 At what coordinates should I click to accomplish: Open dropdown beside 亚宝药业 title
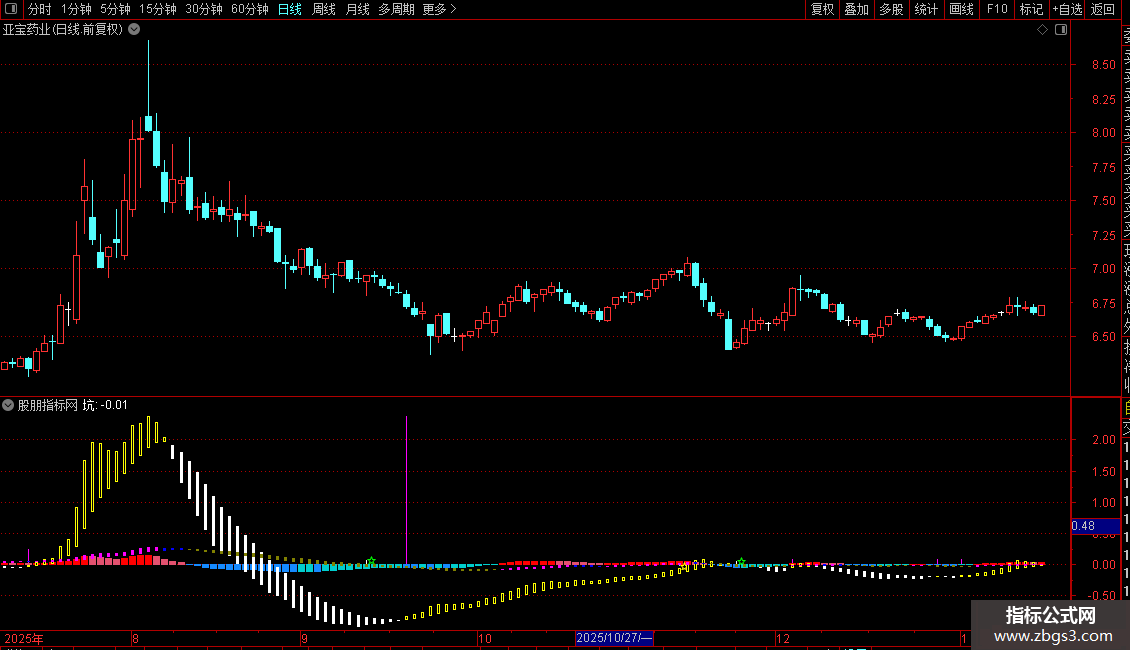[x=134, y=29]
